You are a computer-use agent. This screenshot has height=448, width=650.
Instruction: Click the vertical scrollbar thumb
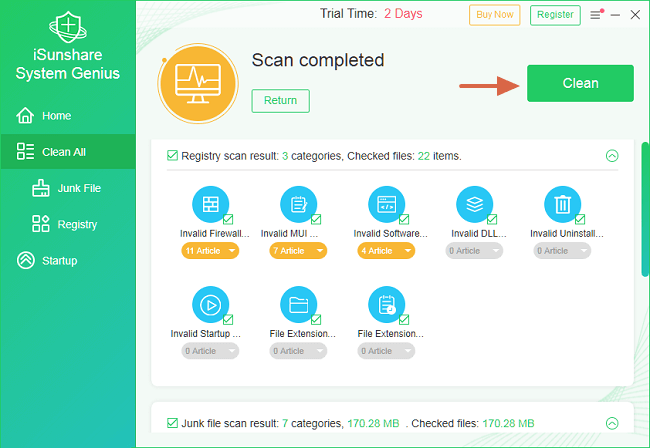[645, 209]
